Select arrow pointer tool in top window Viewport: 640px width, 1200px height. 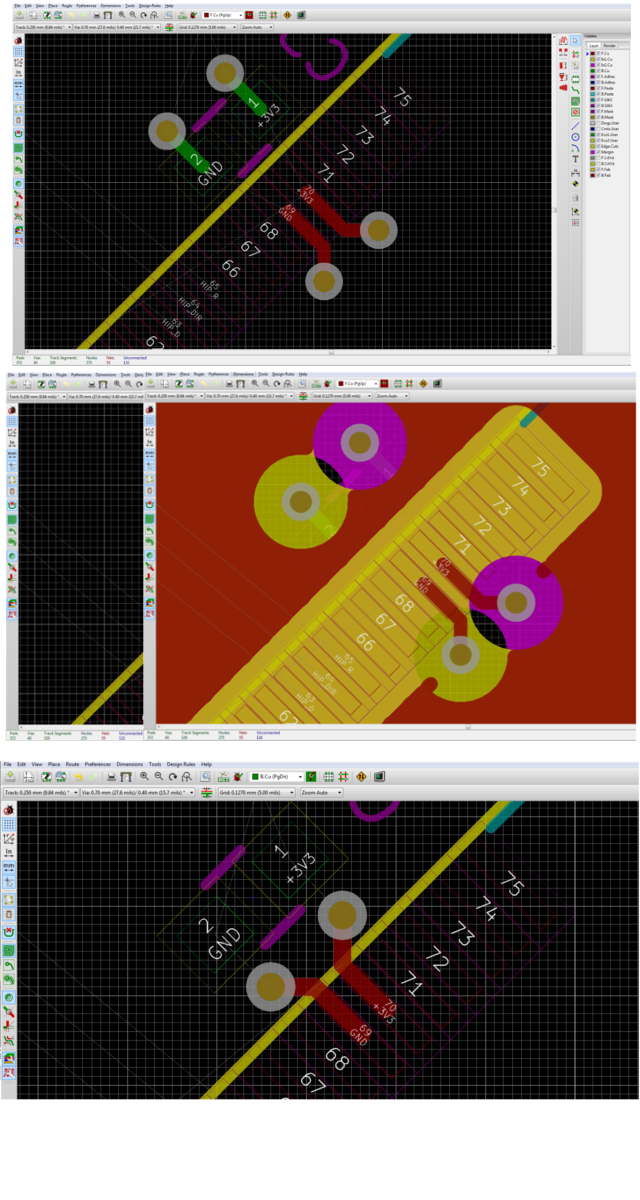click(x=575, y=40)
